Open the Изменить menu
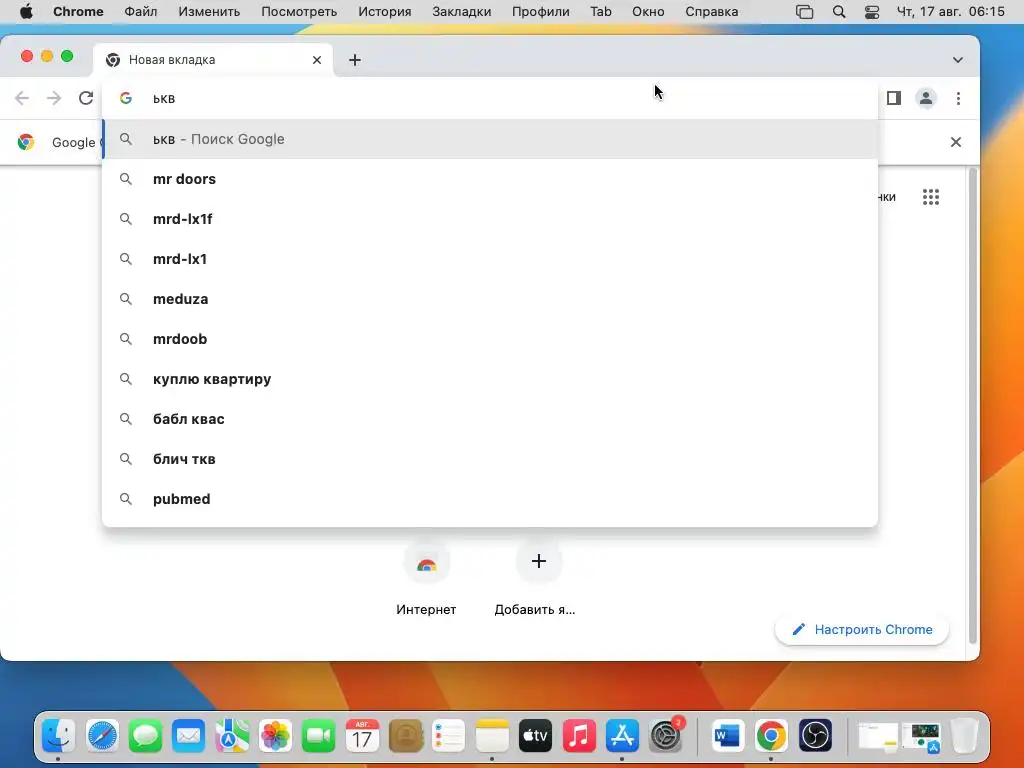 tap(209, 12)
